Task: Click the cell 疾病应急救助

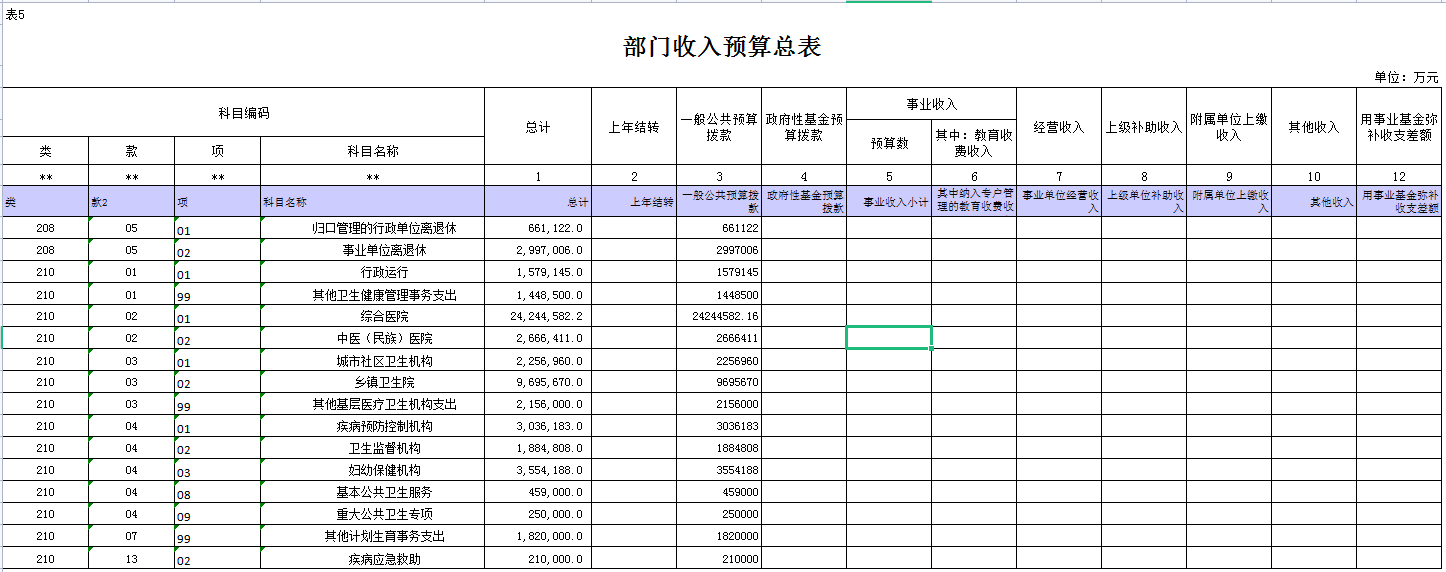Action: click(372, 559)
